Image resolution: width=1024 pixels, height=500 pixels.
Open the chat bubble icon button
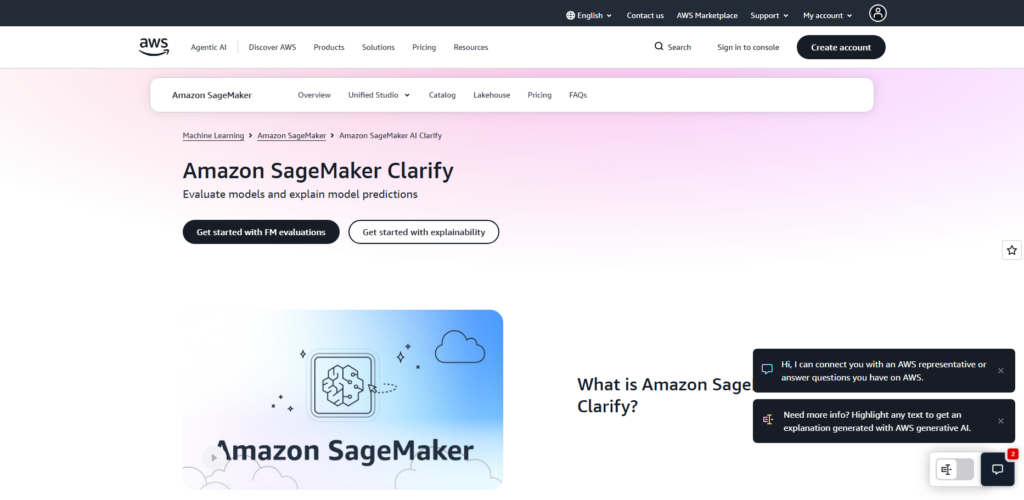pyautogui.click(x=997, y=469)
